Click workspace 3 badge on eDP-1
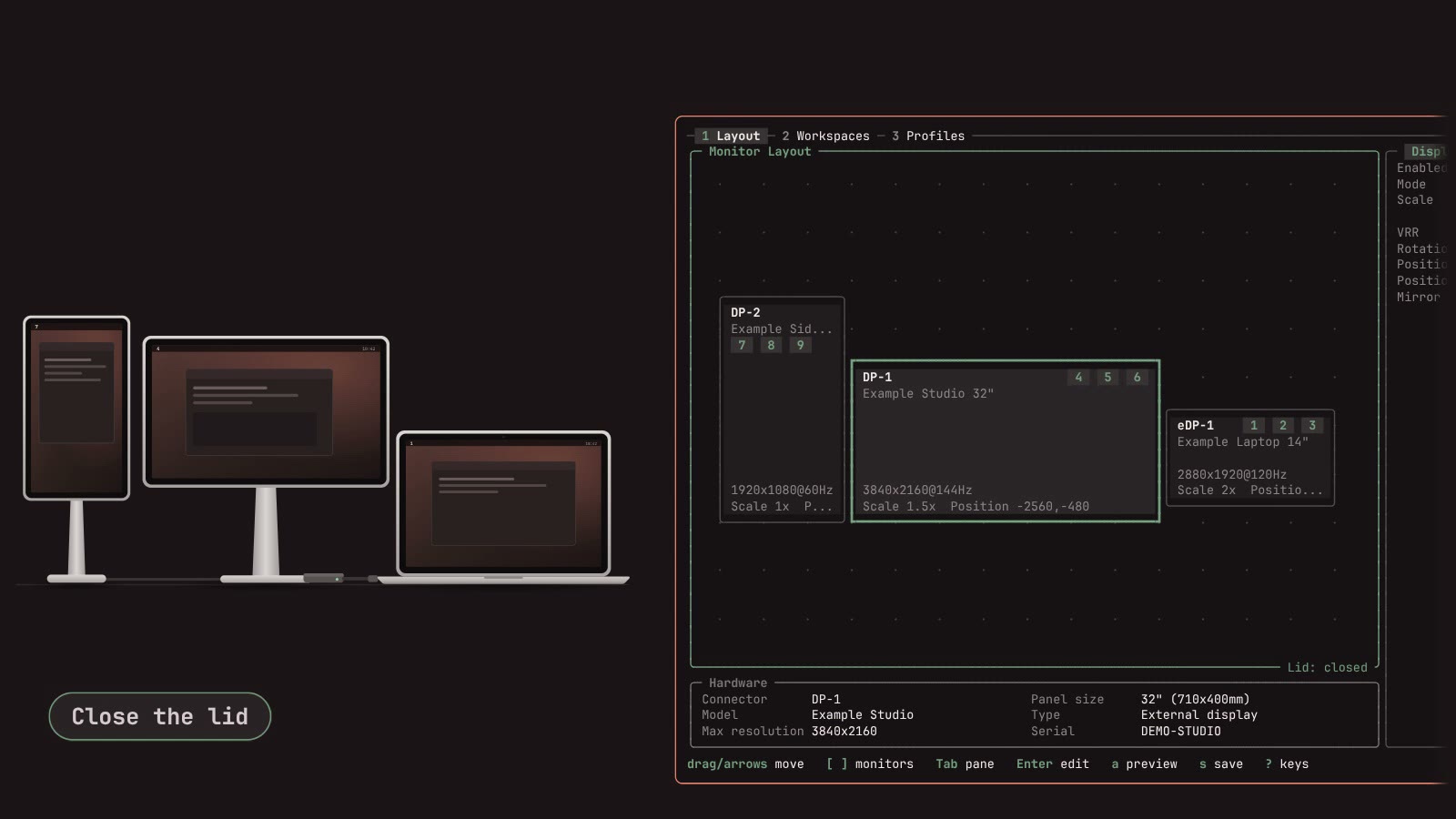 [x=1312, y=425]
